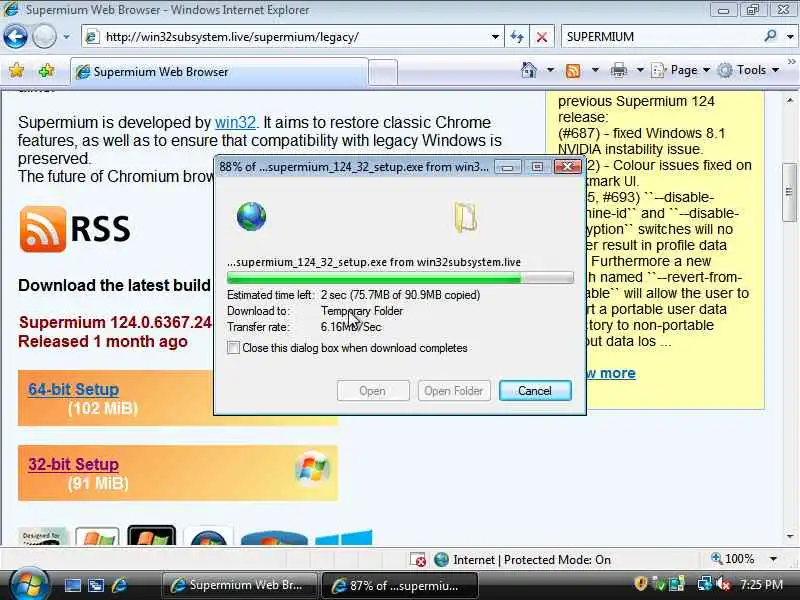Image resolution: width=800 pixels, height=600 pixels.
Task: Launch Internet Explorer from quick launch
Action: [119, 585]
